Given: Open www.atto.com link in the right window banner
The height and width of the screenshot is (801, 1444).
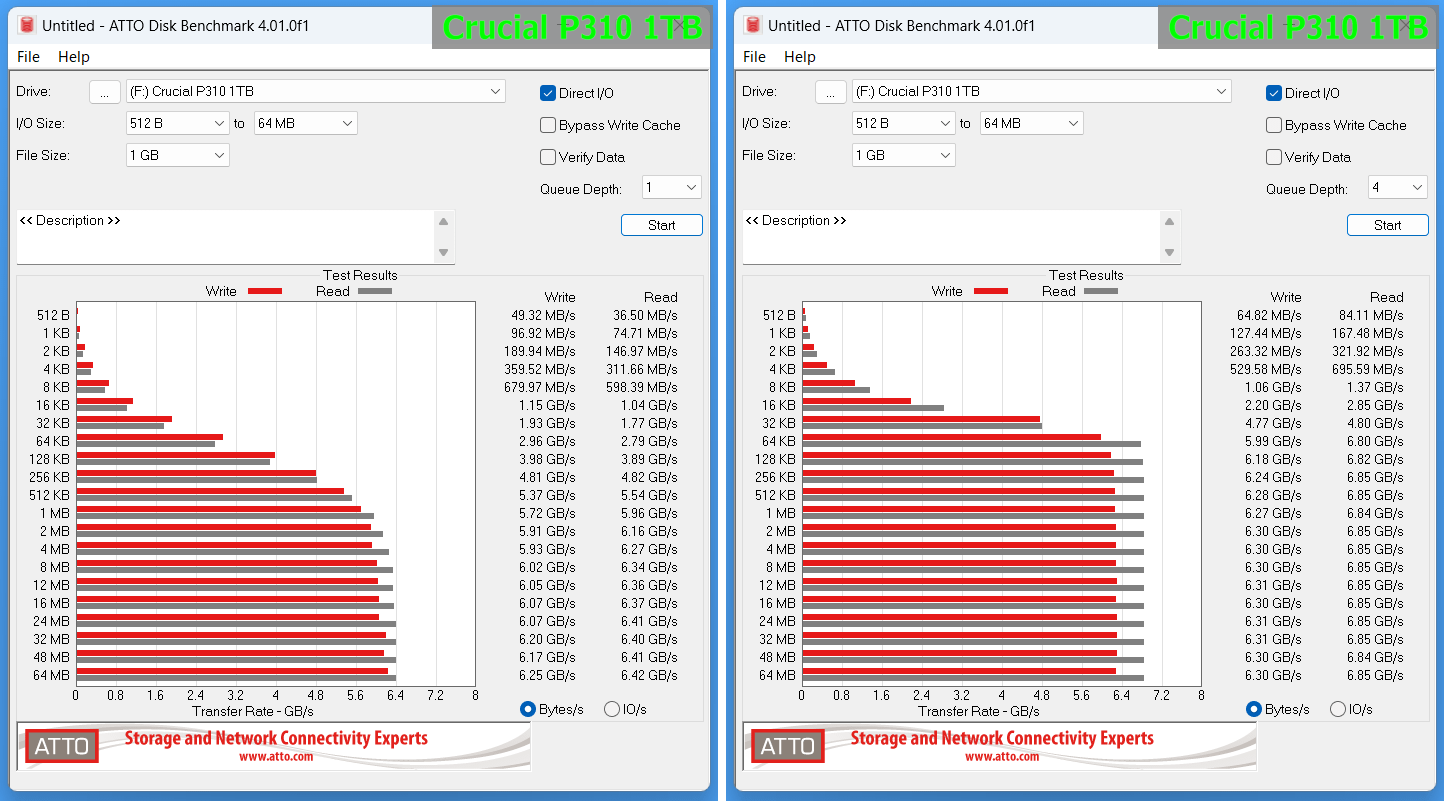Looking at the screenshot, I should [x=1002, y=757].
